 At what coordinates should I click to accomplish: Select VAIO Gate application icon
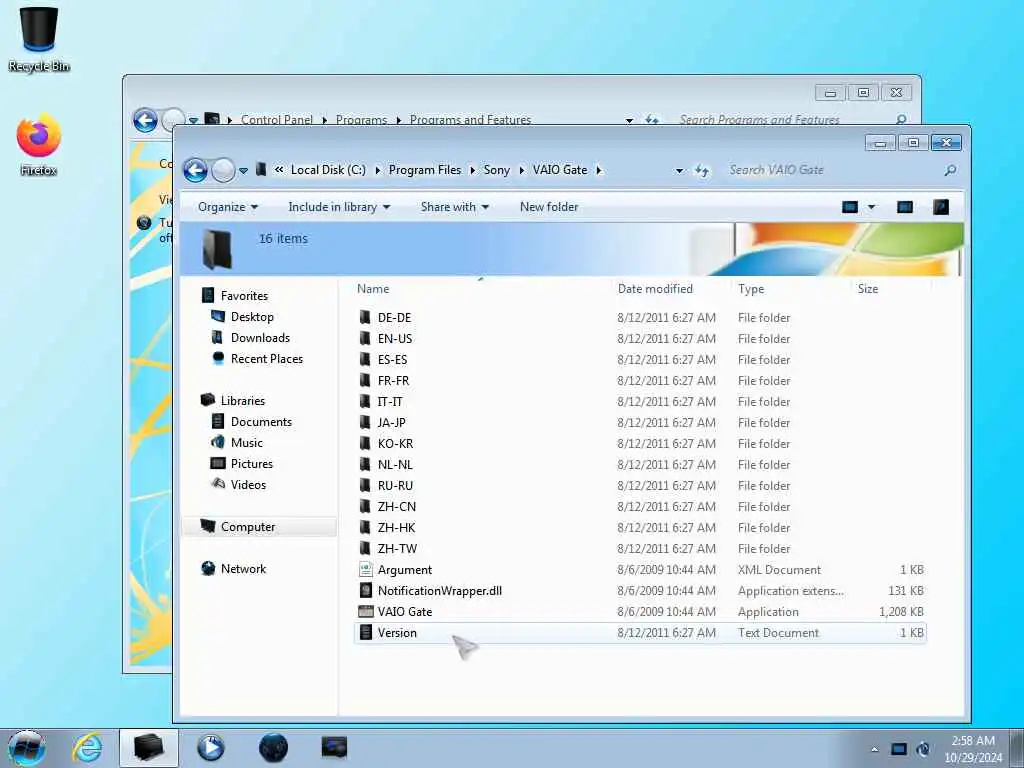(x=366, y=612)
